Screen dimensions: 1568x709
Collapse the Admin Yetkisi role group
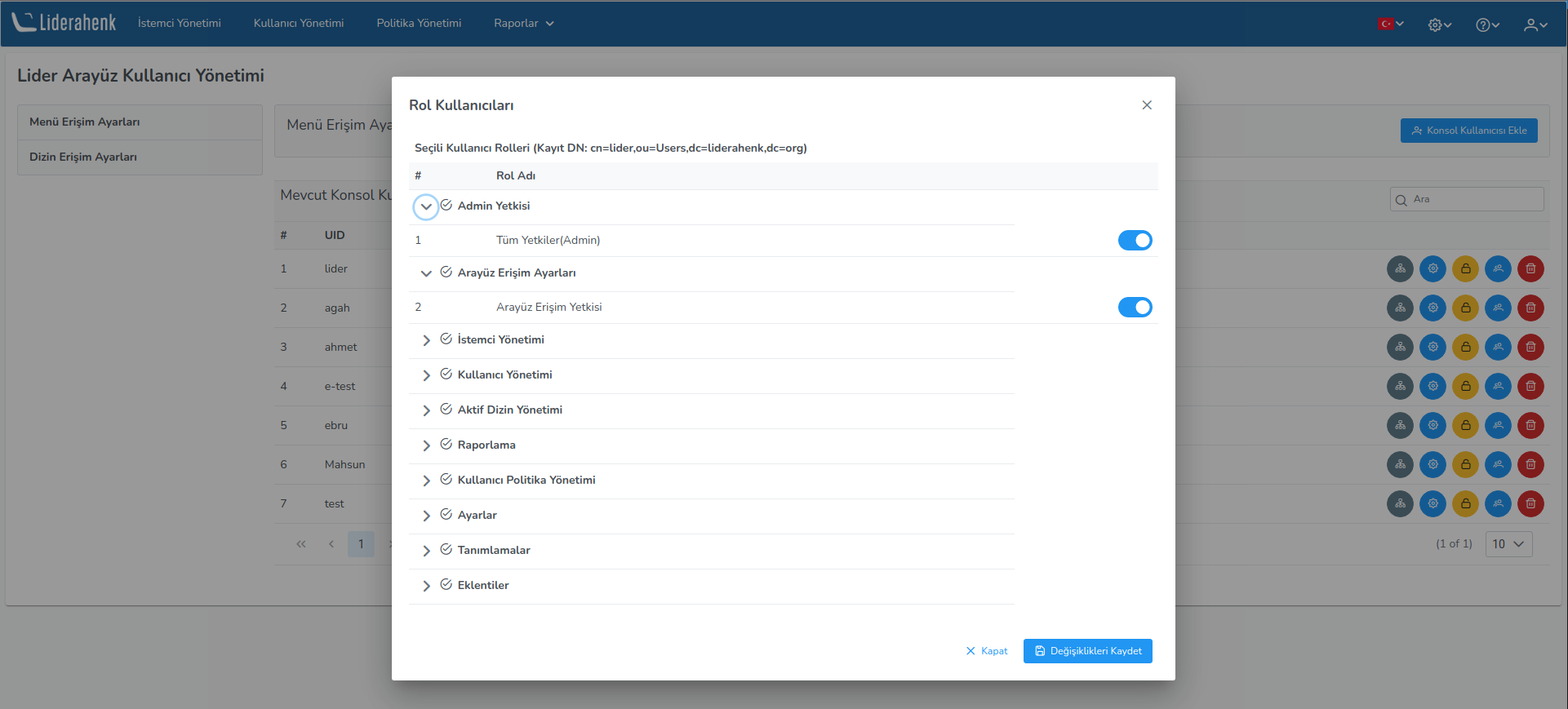coord(426,206)
